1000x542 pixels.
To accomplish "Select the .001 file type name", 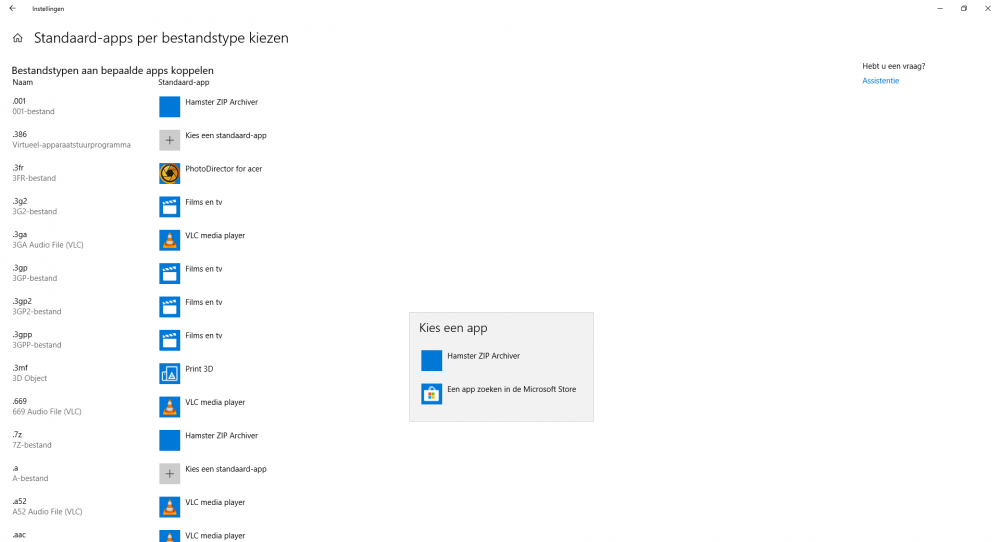I will click(19, 101).
